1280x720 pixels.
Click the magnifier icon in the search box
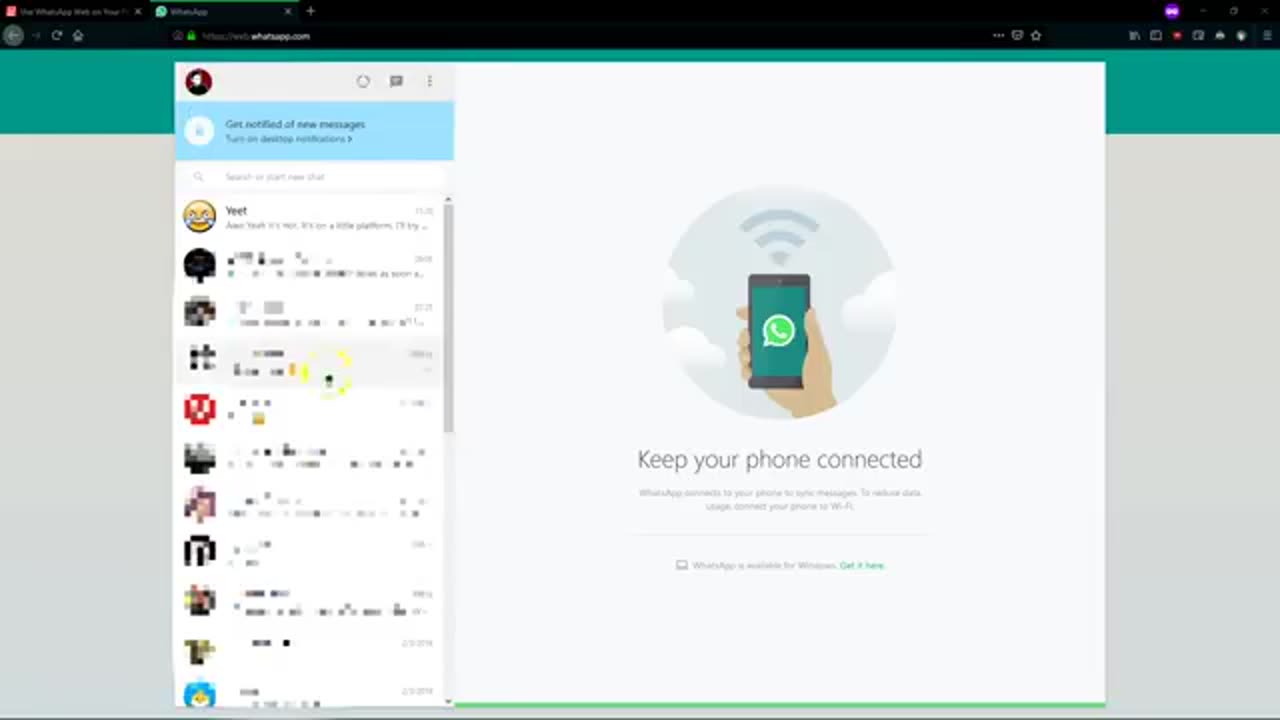click(x=198, y=177)
